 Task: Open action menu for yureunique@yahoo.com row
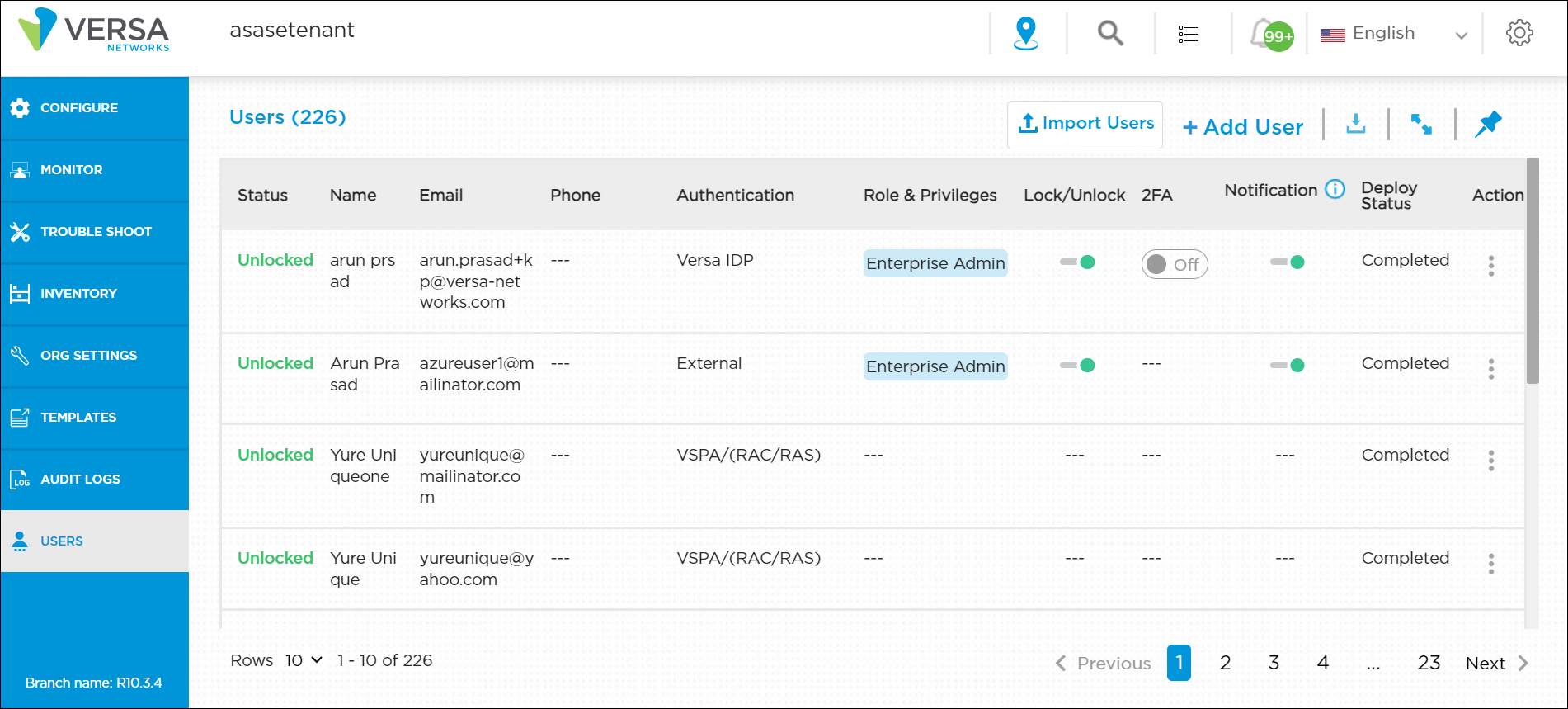[x=1490, y=564]
